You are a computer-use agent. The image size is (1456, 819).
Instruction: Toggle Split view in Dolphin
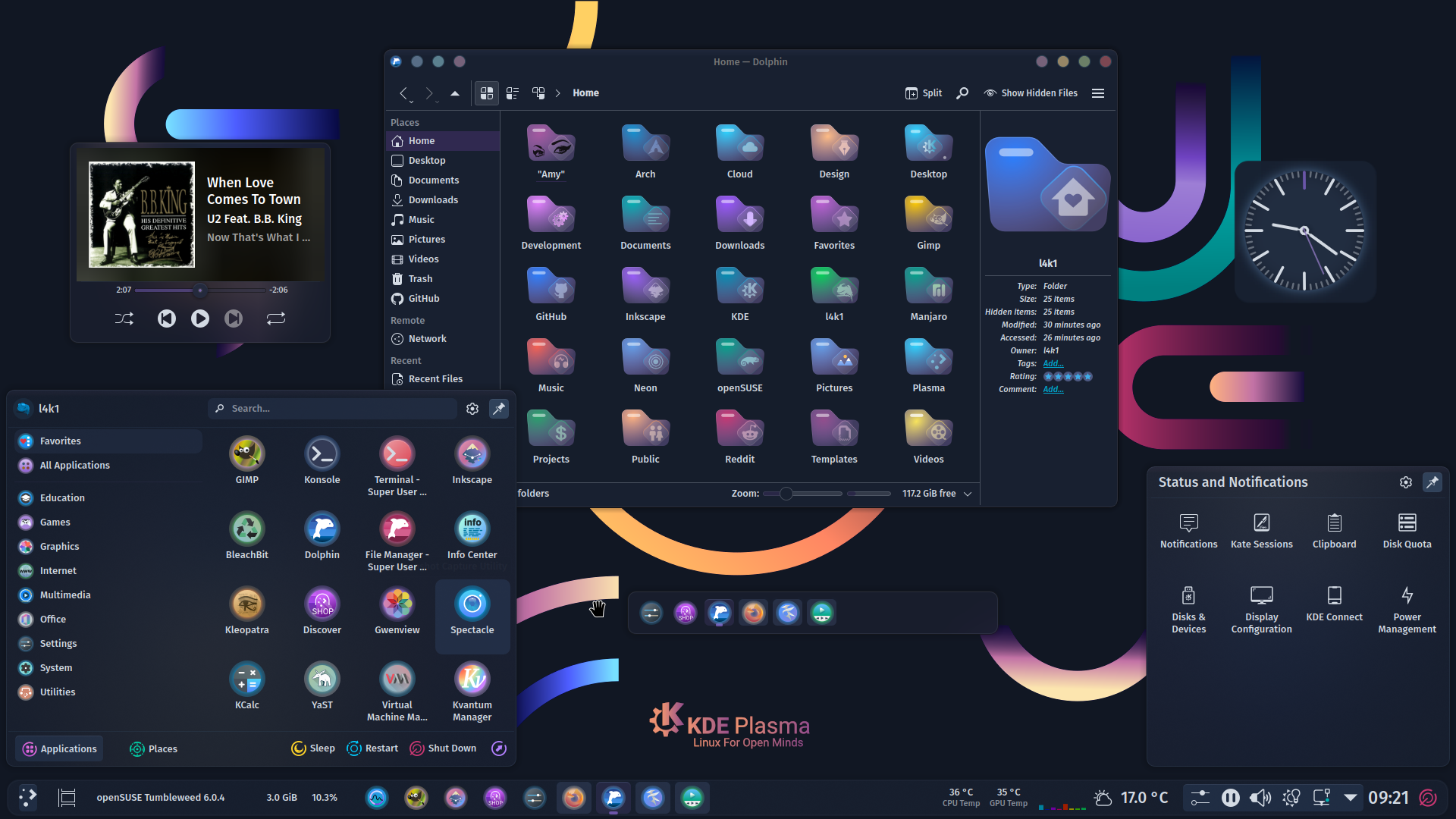[923, 93]
